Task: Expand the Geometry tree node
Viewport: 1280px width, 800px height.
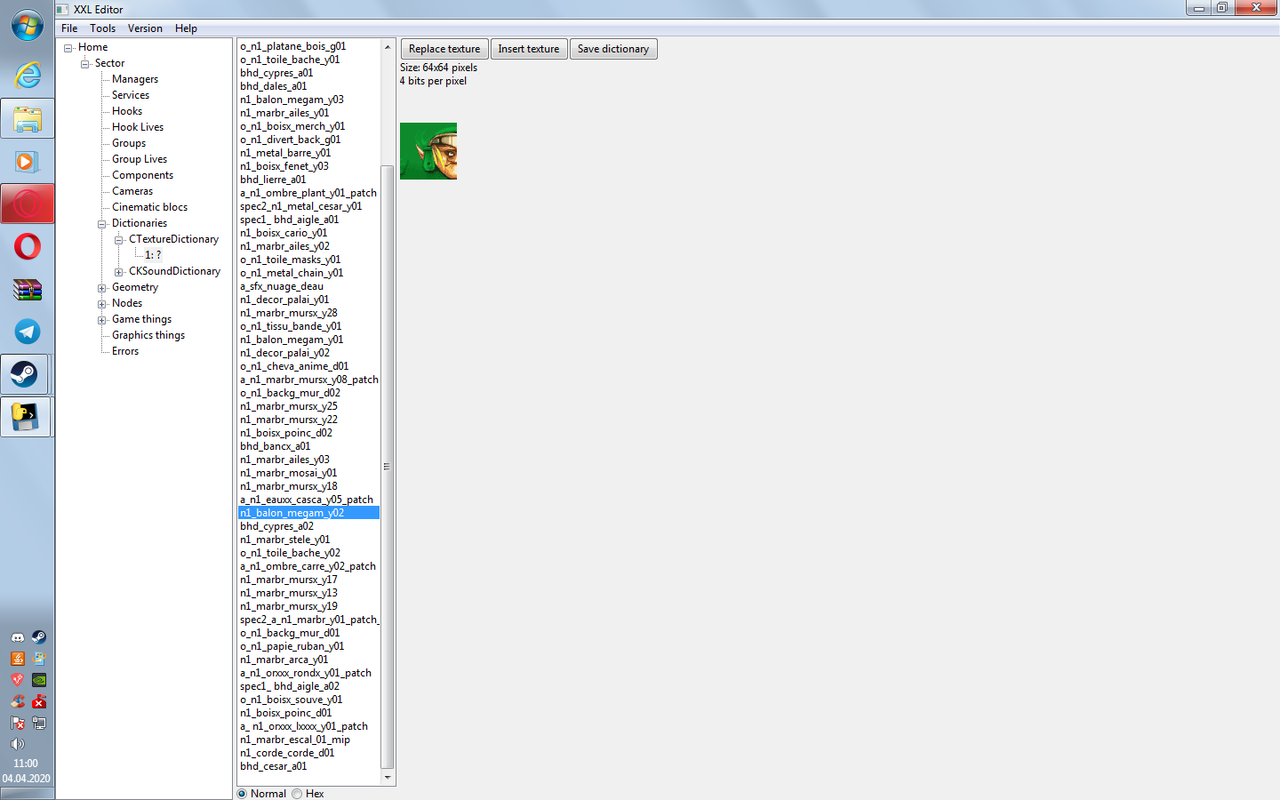Action: (x=102, y=287)
